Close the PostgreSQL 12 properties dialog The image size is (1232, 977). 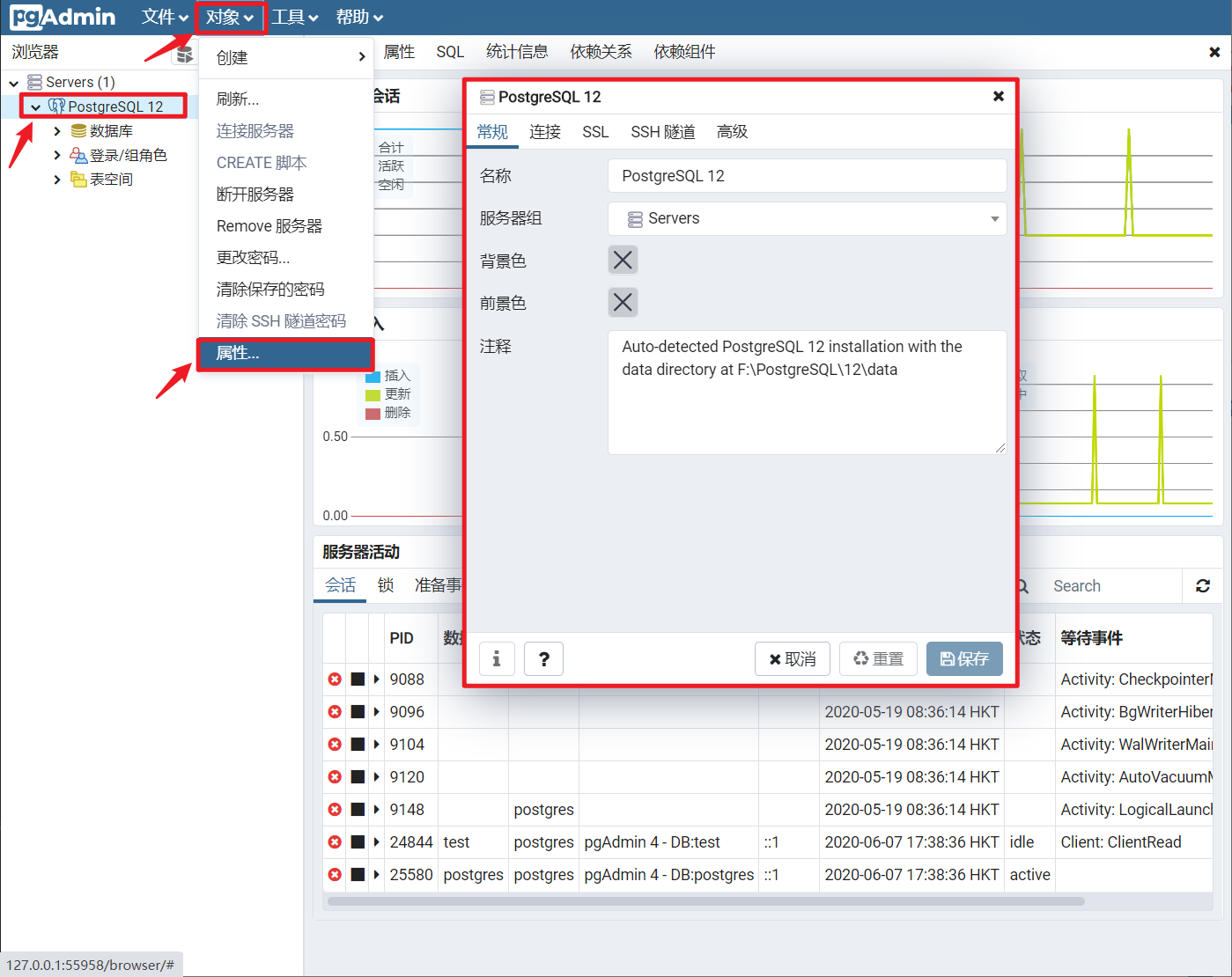coord(999,96)
